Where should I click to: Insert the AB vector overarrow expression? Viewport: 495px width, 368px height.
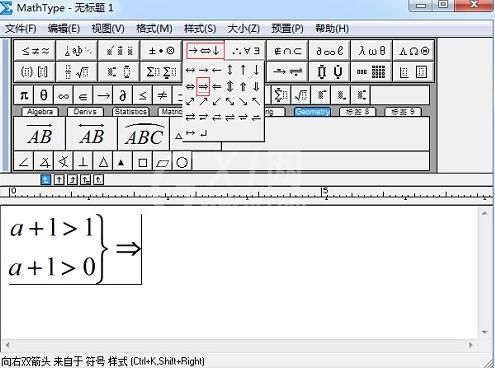(40, 134)
